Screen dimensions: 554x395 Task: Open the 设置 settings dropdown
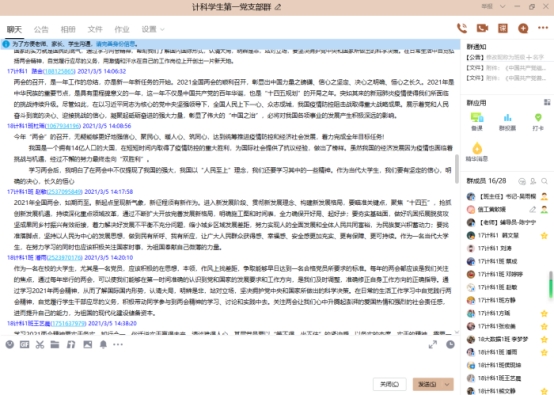click(153, 29)
